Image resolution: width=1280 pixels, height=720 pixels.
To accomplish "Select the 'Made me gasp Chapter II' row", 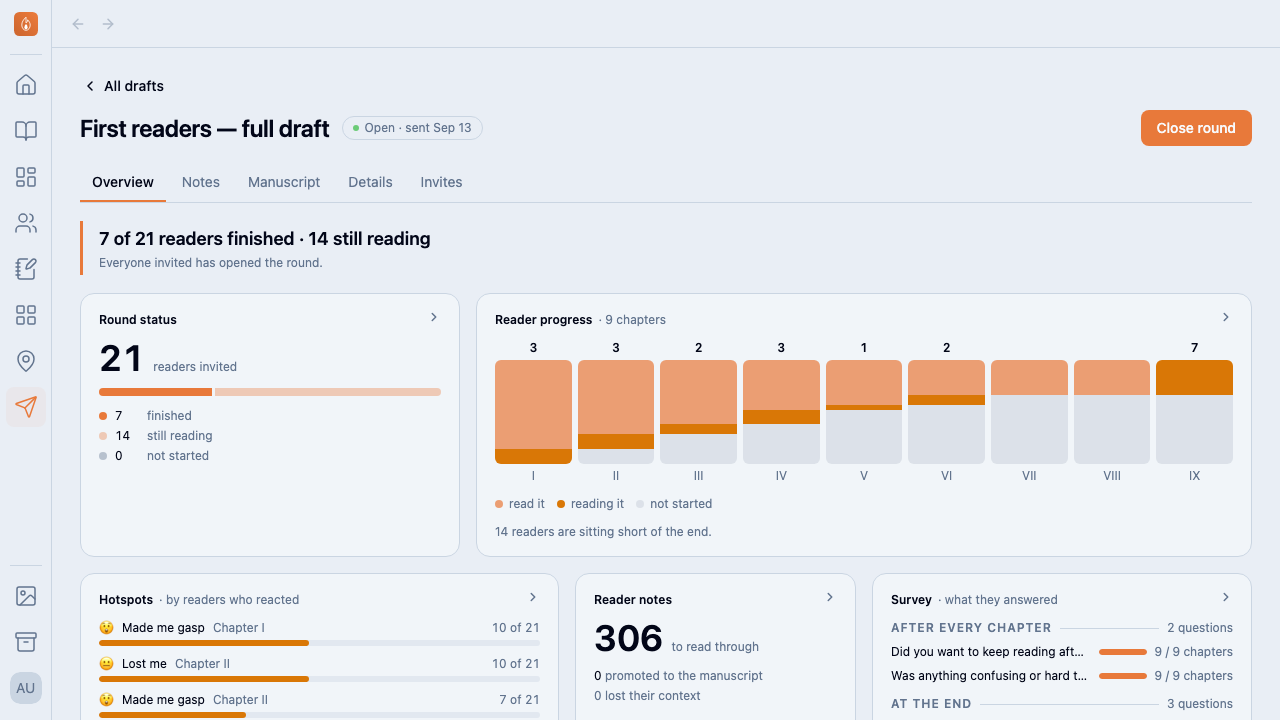I will tap(319, 706).
